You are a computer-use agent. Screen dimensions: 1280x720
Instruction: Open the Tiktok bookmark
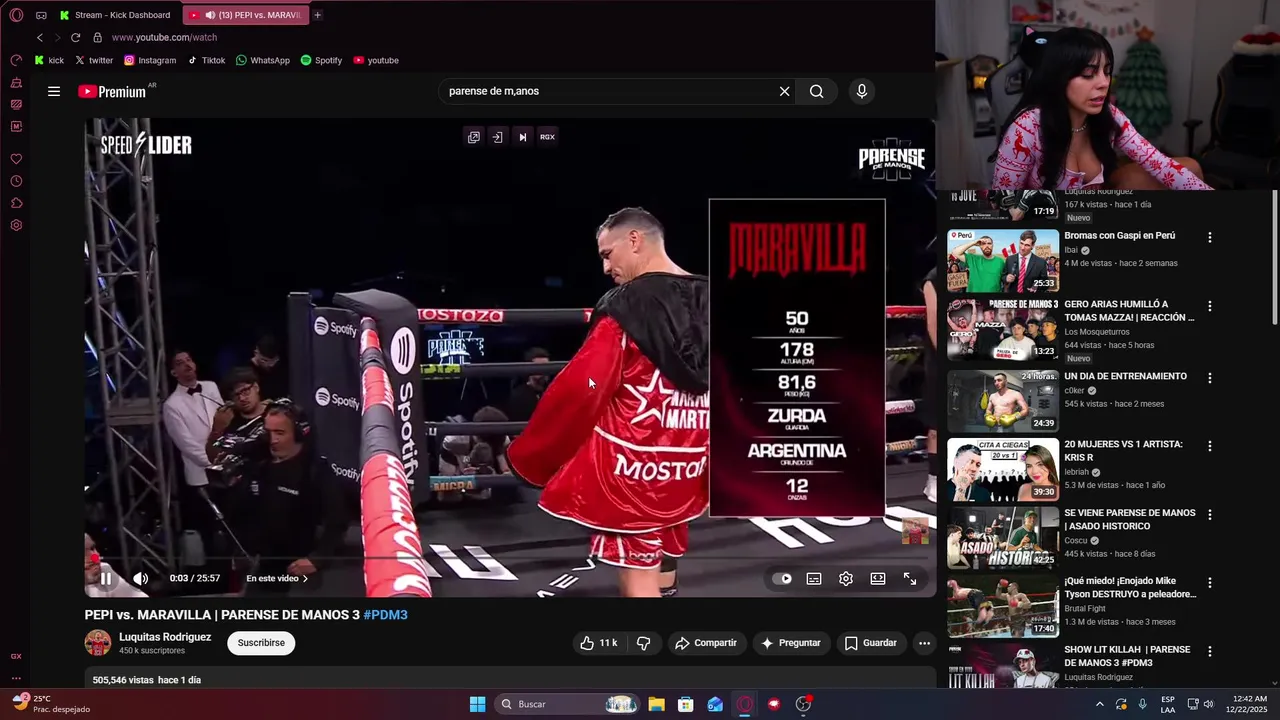(x=206, y=60)
